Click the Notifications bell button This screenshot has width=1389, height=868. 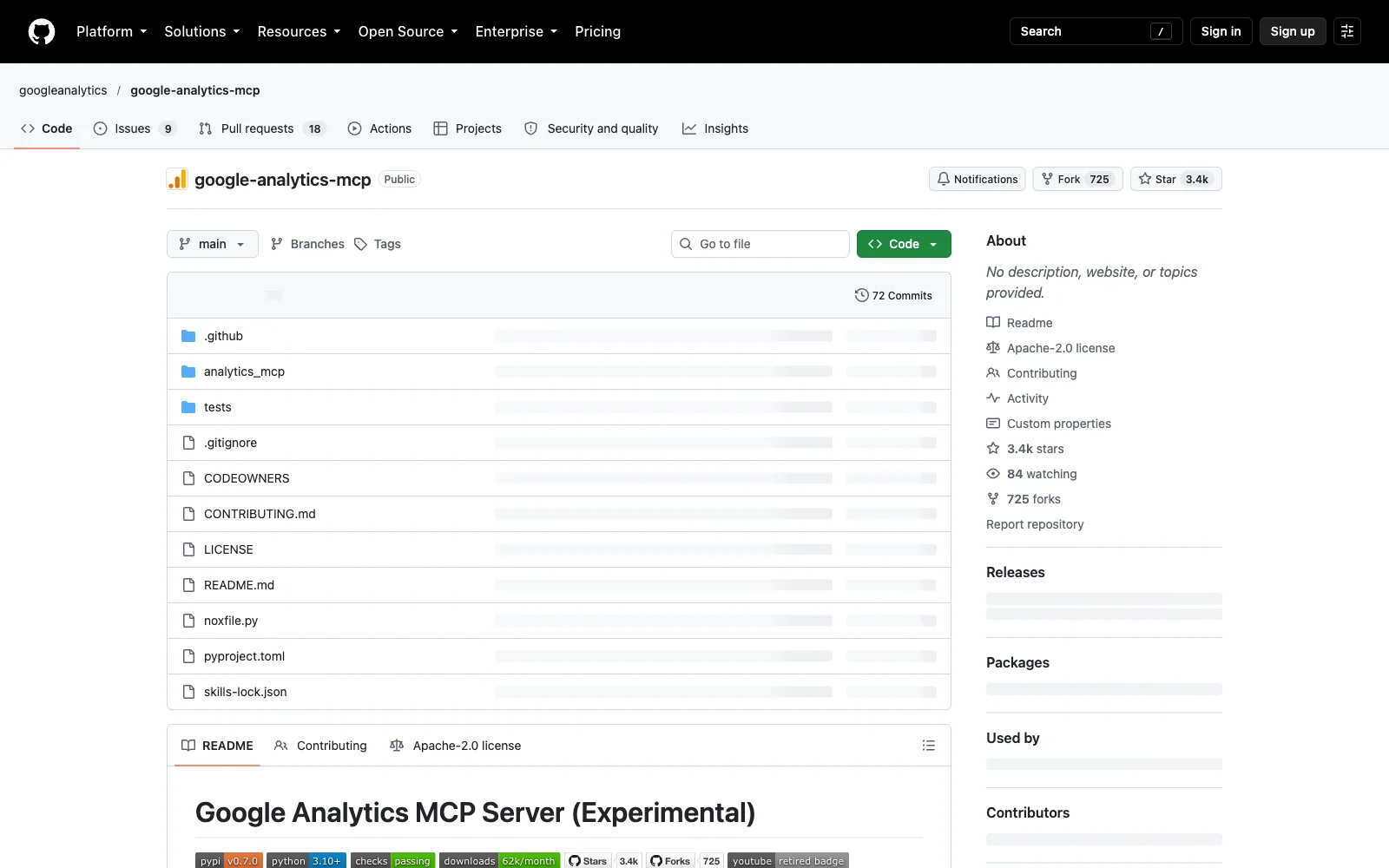(978, 179)
